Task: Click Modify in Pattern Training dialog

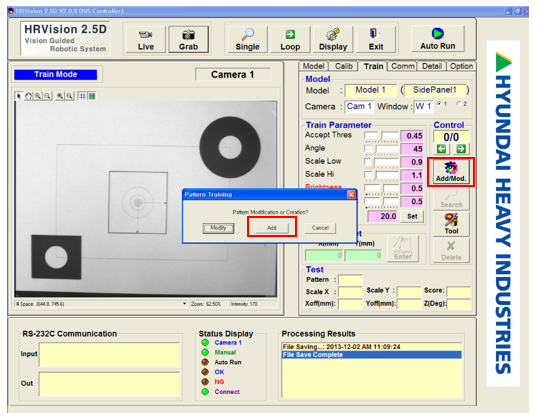Action: (x=218, y=228)
